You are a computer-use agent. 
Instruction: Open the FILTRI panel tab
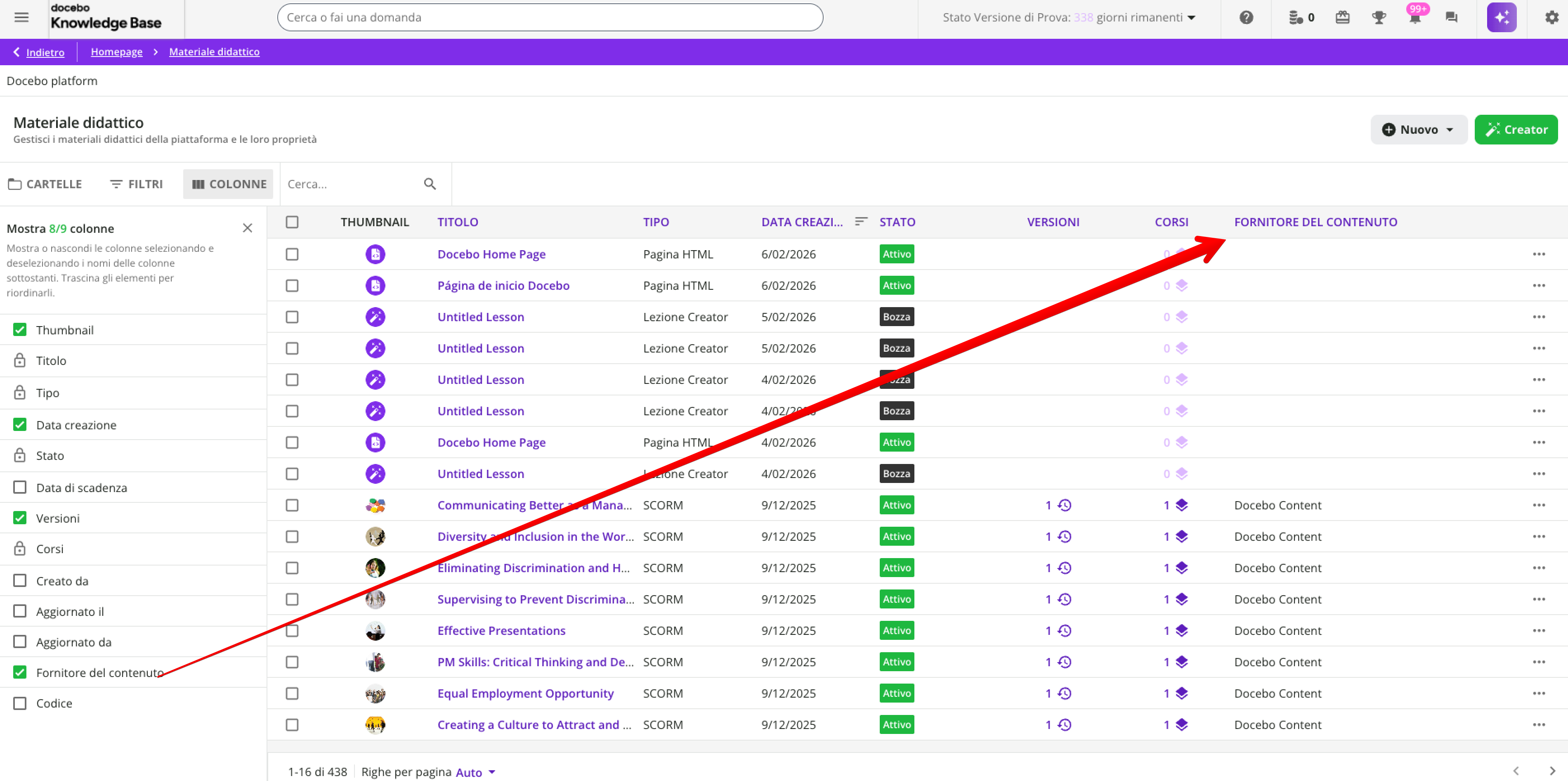(x=136, y=184)
